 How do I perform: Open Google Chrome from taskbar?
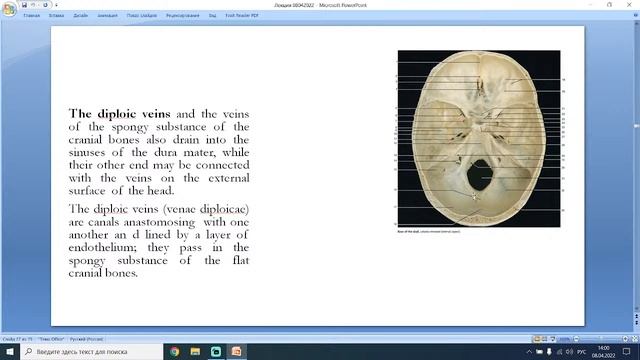[x=174, y=351]
